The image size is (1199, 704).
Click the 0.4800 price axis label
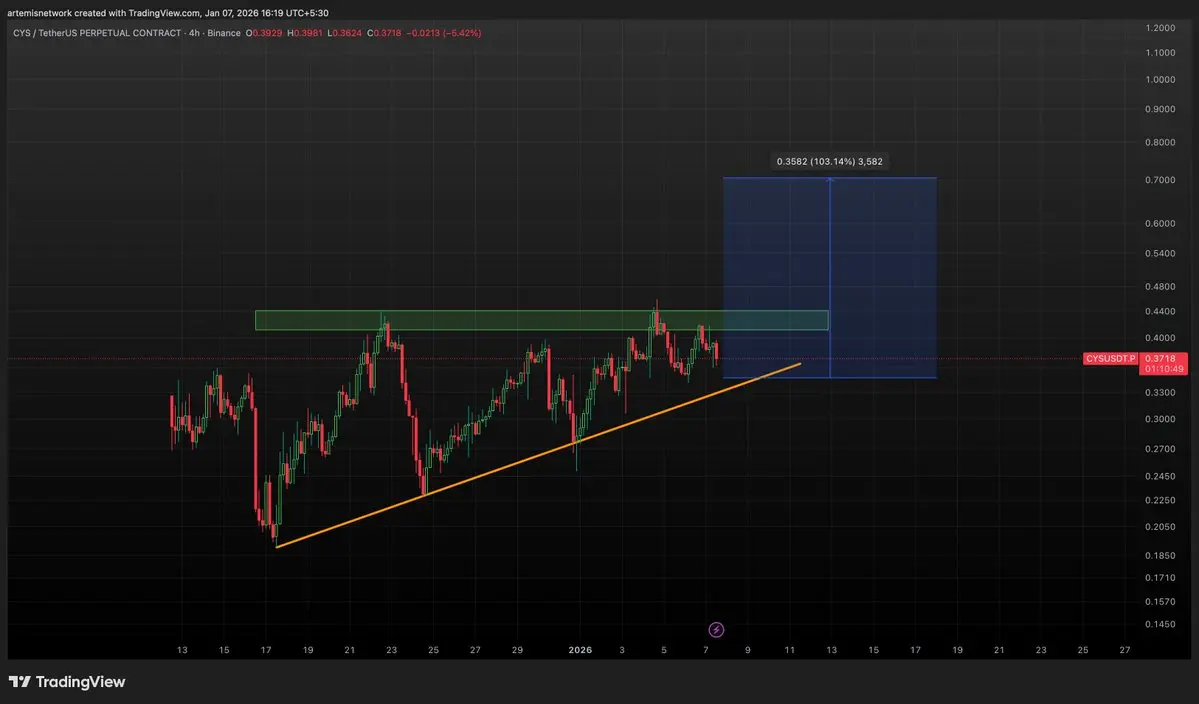point(1160,287)
